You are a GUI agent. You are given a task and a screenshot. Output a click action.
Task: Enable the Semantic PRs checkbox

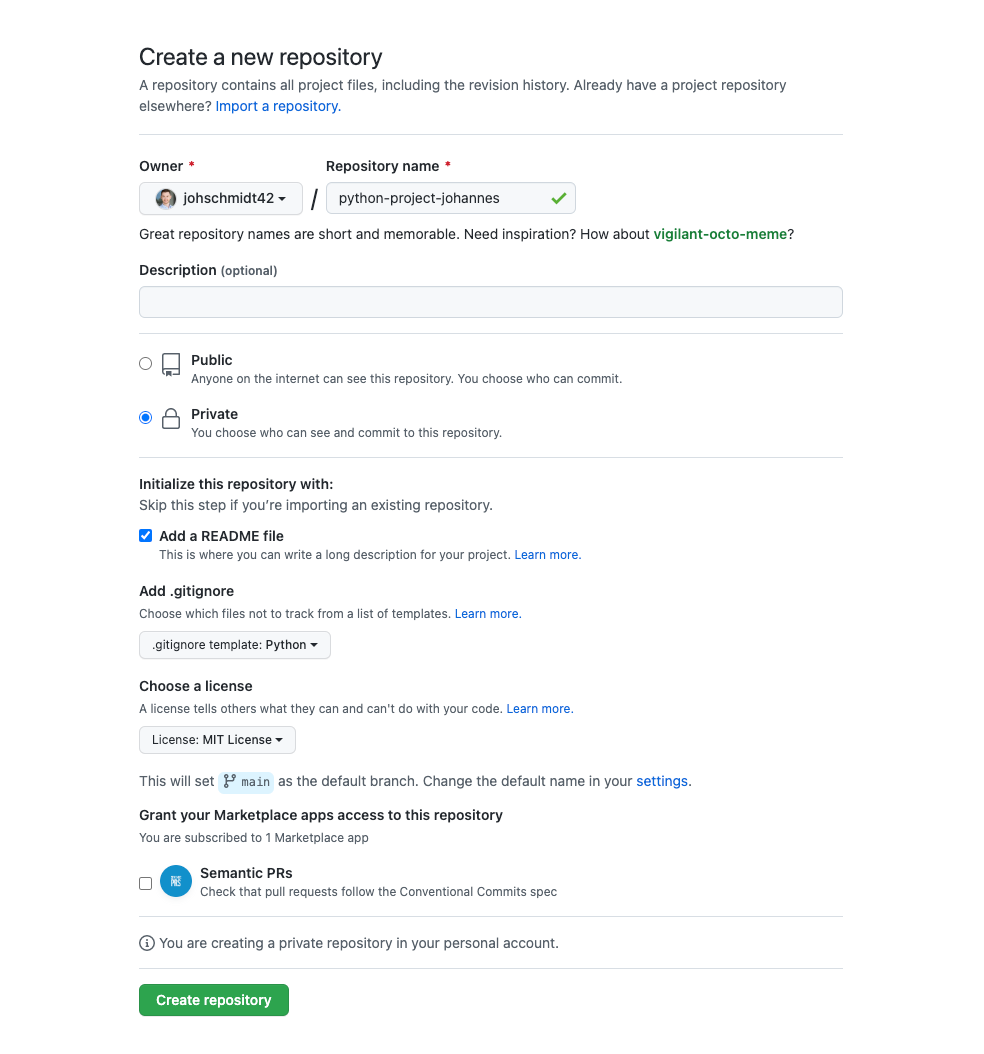click(146, 883)
